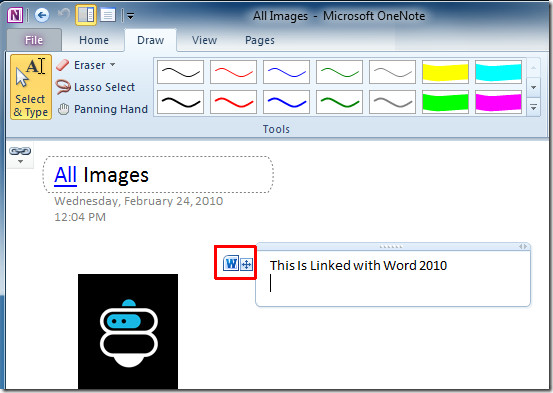Choose the yellow highlighter
The image size is (553, 393).
point(445,72)
